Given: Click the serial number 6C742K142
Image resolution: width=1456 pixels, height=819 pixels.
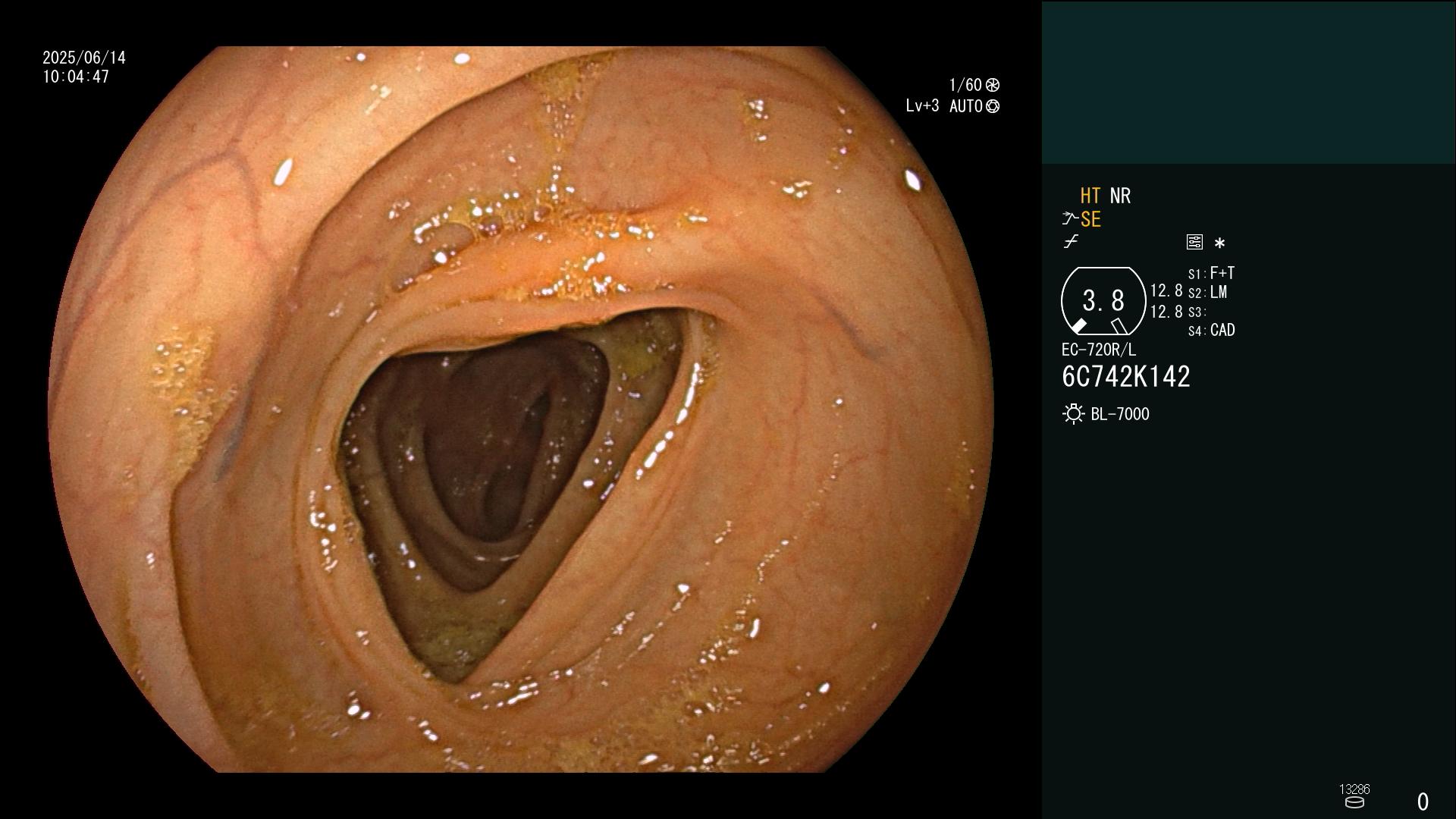Looking at the screenshot, I should coord(1126,376).
